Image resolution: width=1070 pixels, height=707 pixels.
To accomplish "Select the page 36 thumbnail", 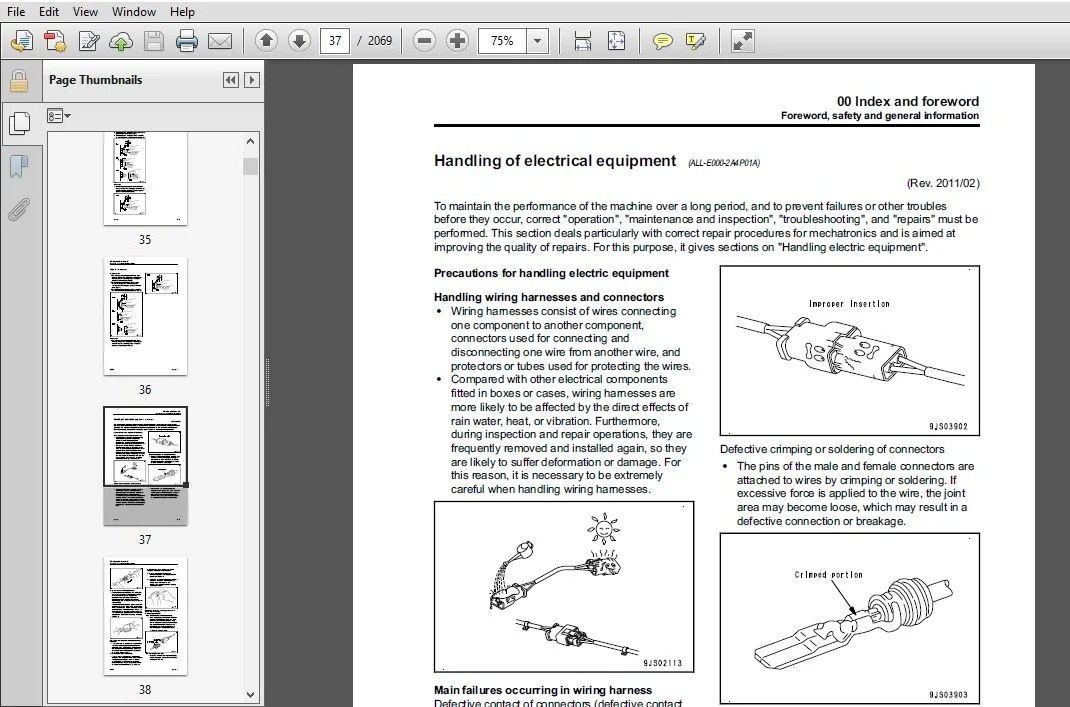I will tap(145, 316).
